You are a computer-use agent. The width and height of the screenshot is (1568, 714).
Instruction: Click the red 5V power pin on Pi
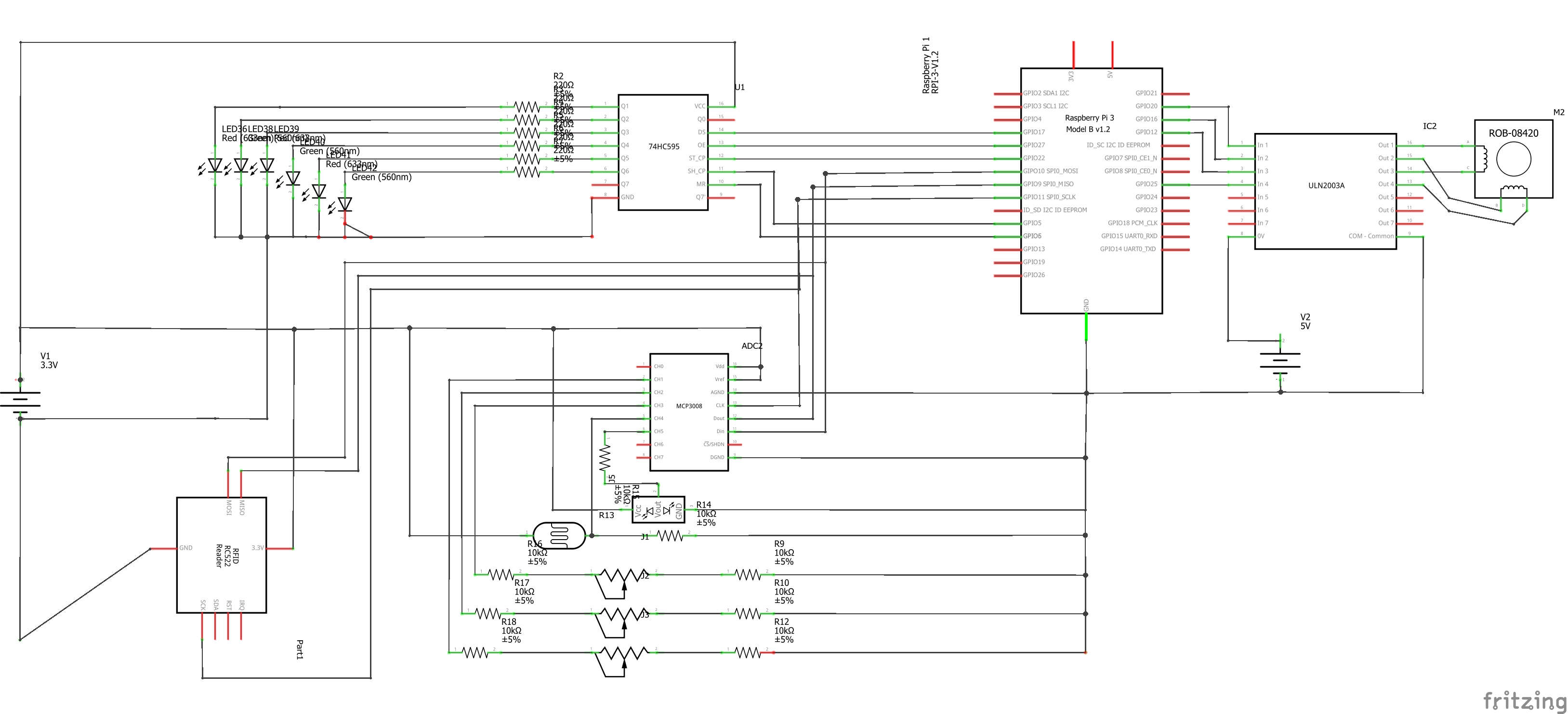point(1112,55)
